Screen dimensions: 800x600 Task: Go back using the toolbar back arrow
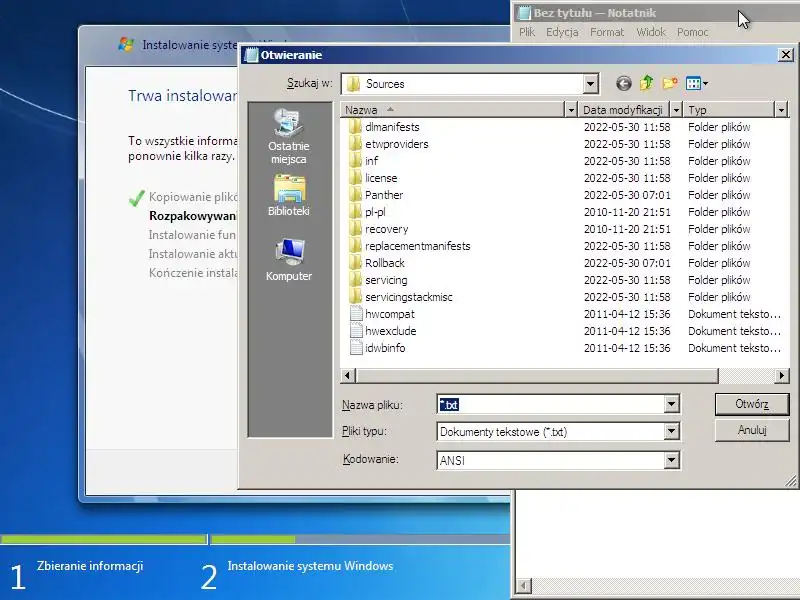(623, 83)
